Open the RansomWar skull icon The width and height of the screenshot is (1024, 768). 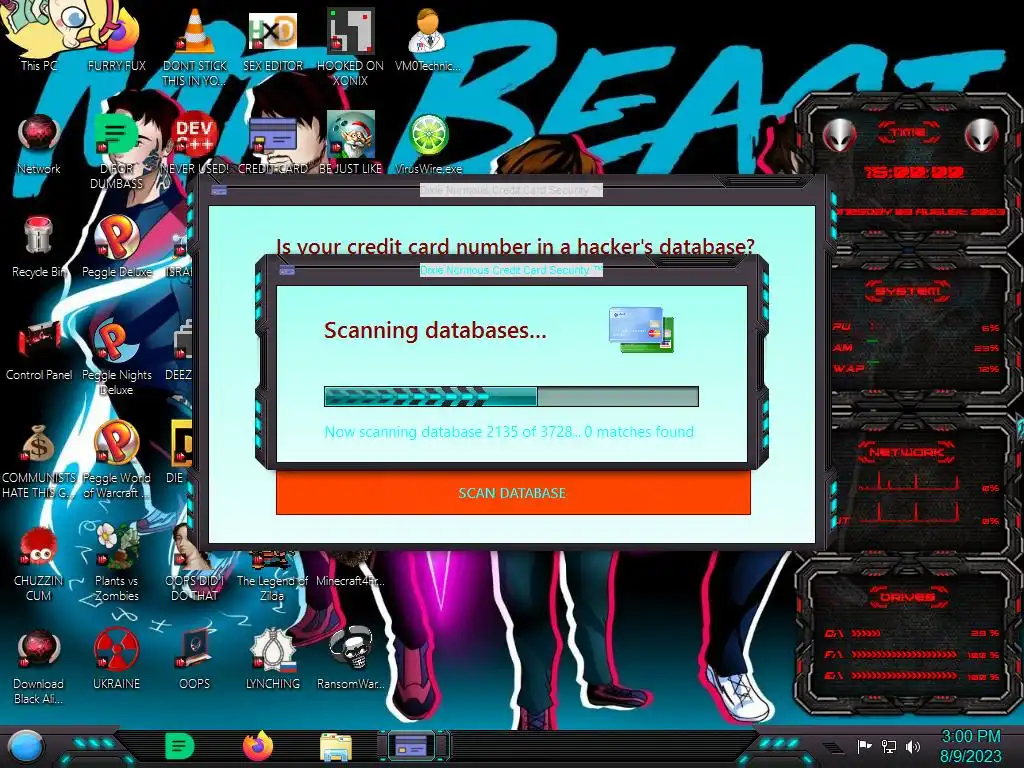tap(350, 648)
